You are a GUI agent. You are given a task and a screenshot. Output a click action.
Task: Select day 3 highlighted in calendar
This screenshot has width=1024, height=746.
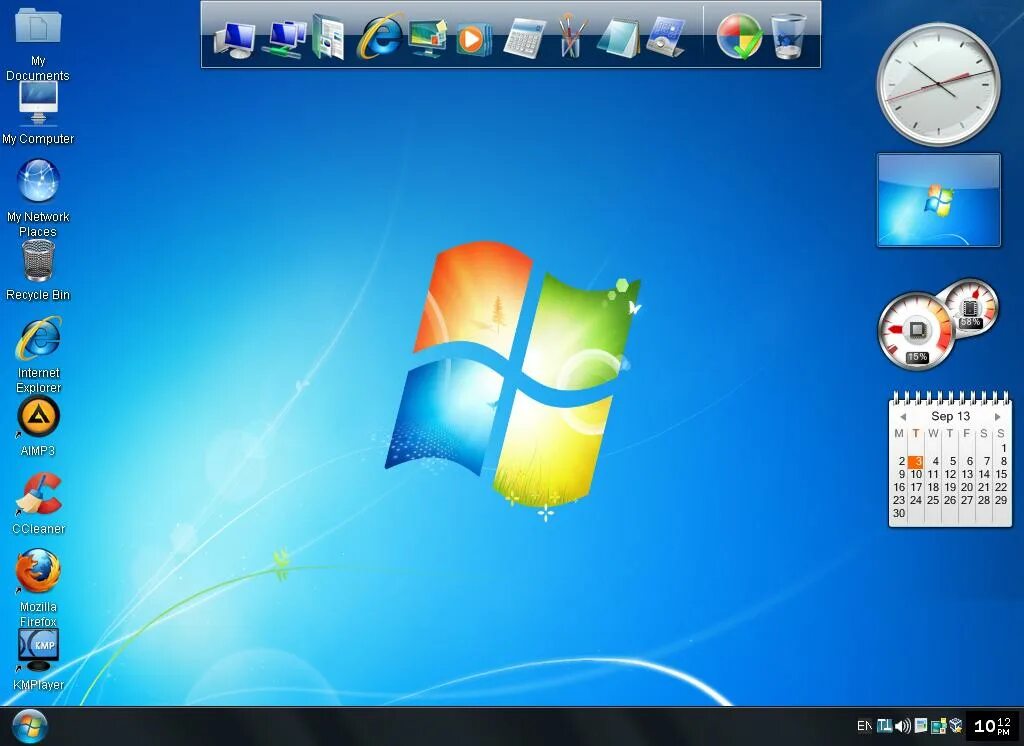click(916, 461)
